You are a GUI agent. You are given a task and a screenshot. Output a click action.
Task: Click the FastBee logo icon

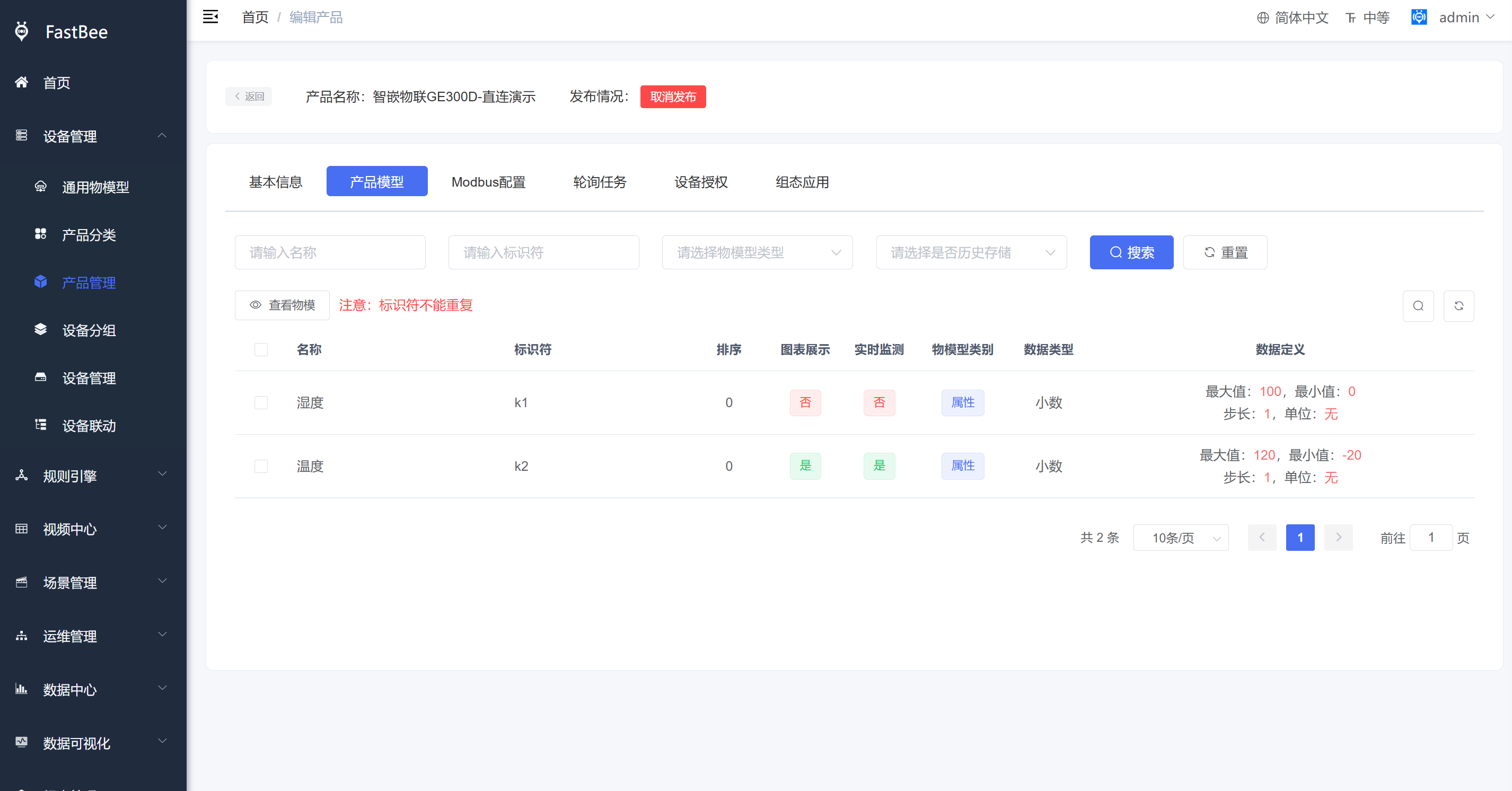22,32
